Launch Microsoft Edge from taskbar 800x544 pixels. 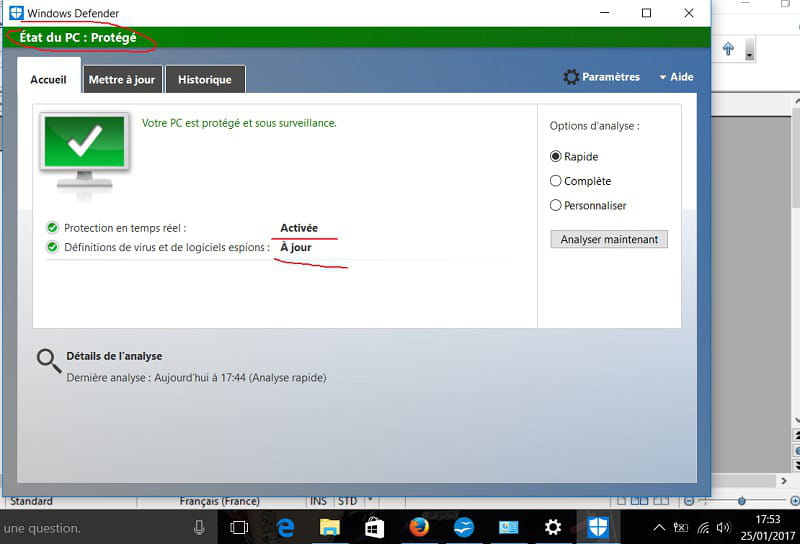click(x=286, y=527)
